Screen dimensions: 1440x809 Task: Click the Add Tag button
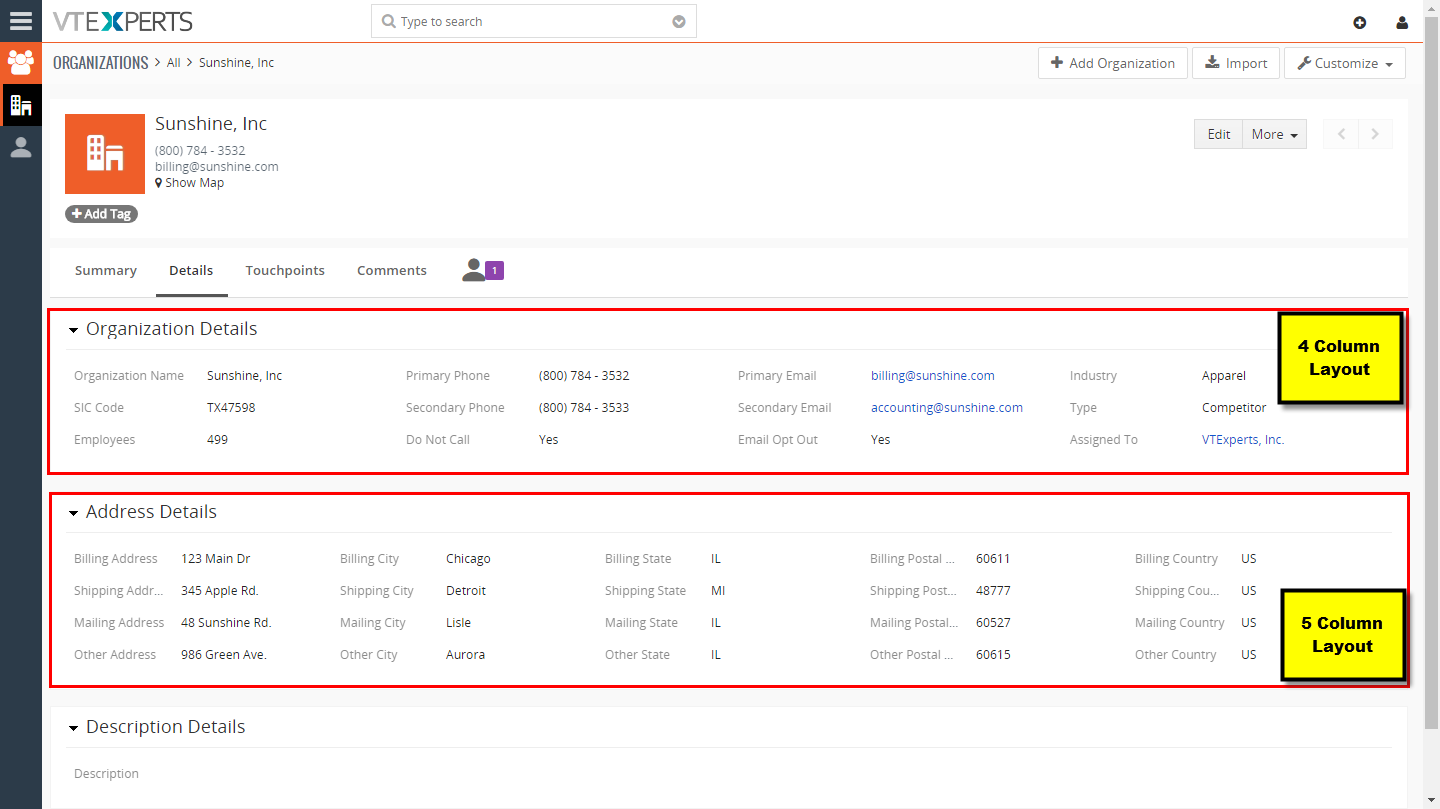pyautogui.click(x=101, y=214)
